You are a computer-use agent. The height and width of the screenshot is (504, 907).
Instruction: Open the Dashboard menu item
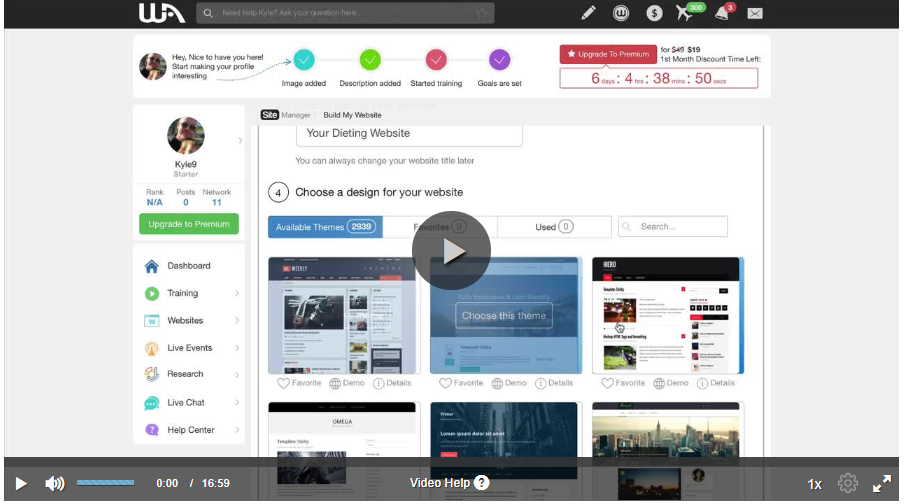pos(189,266)
